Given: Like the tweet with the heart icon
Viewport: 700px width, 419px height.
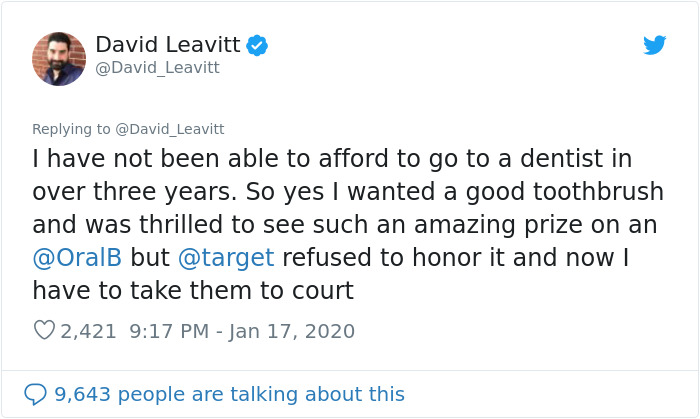Looking at the screenshot, I should coord(43,330).
